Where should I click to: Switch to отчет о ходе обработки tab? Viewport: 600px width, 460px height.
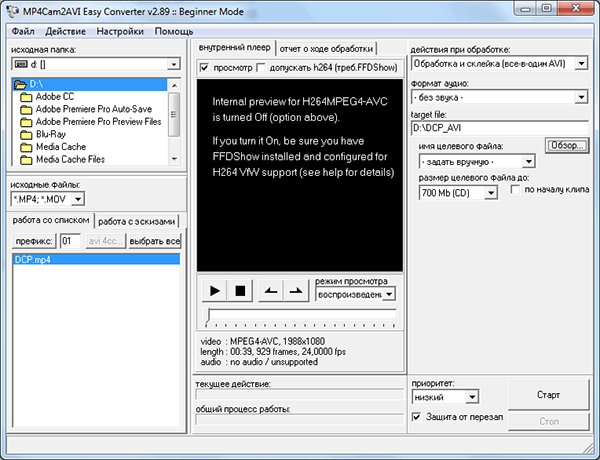click(x=326, y=49)
